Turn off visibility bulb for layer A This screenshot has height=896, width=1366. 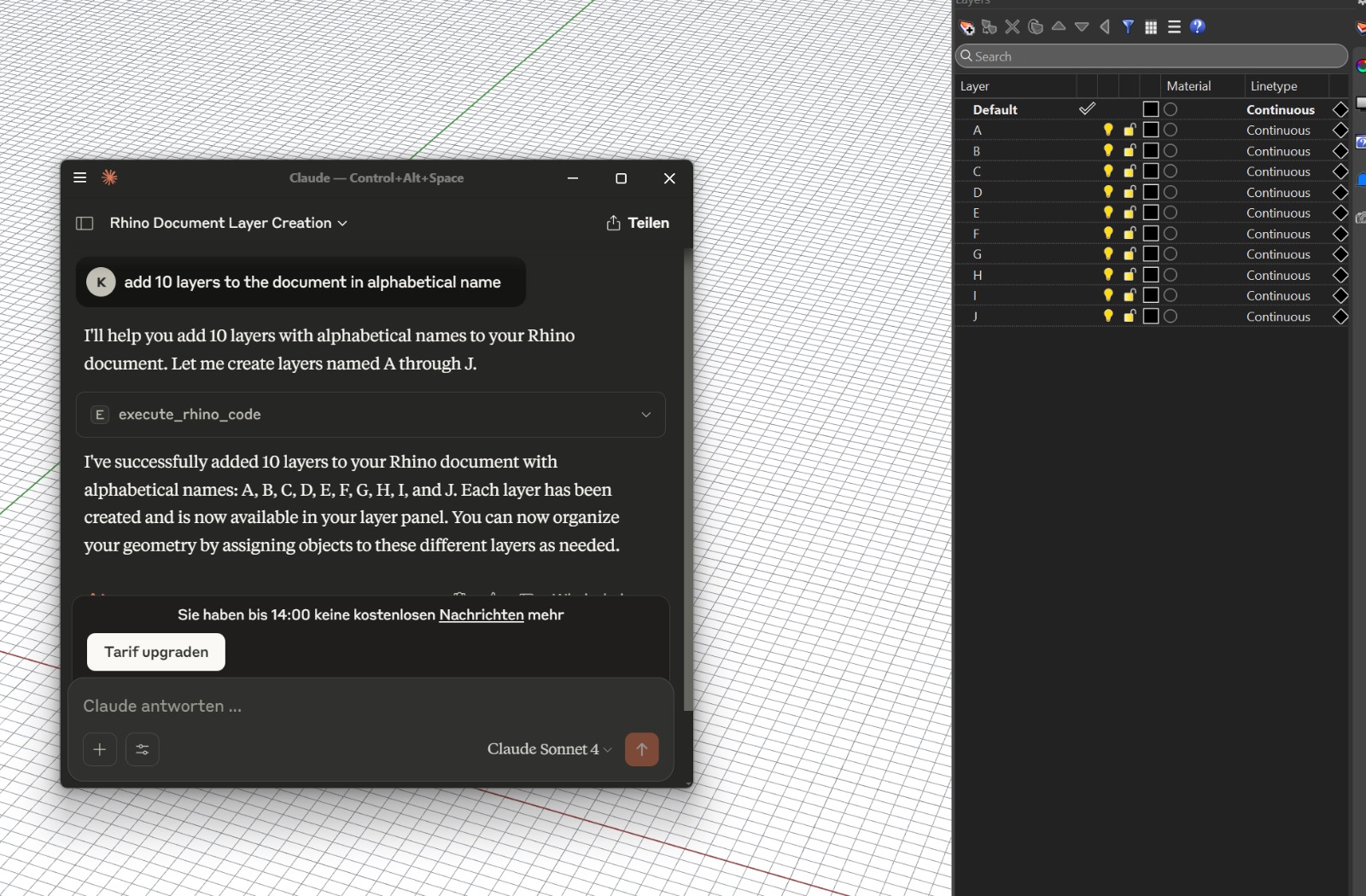point(1108,131)
